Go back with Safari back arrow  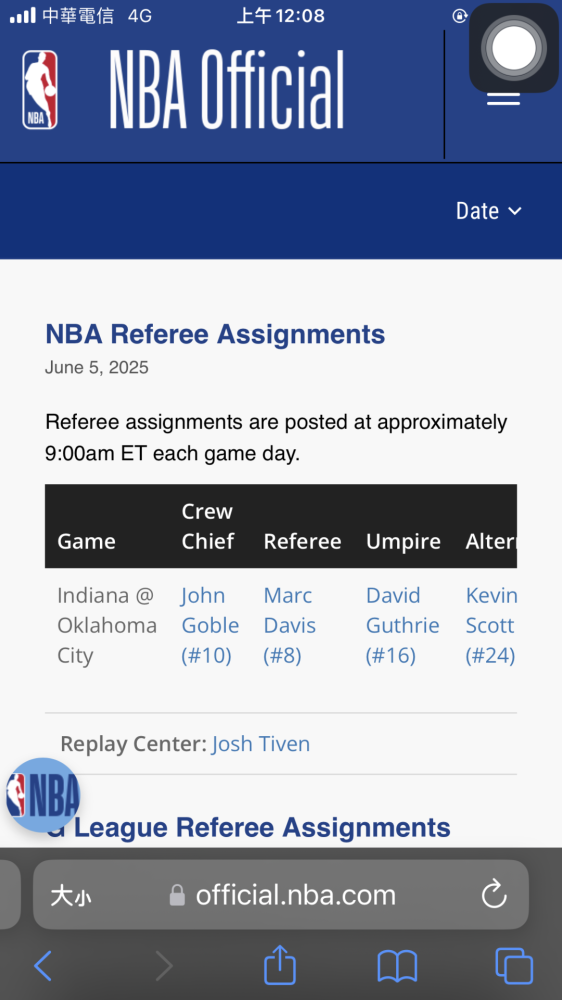(x=43, y=966)
